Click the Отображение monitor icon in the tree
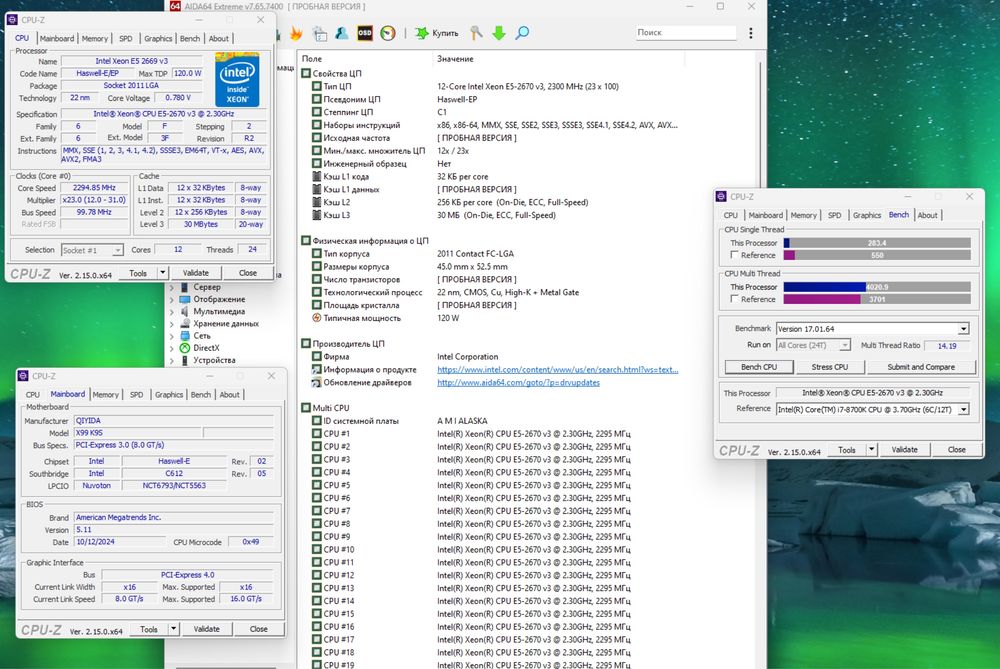Viewport: 1000px width, 669px height. pos(185,299)
